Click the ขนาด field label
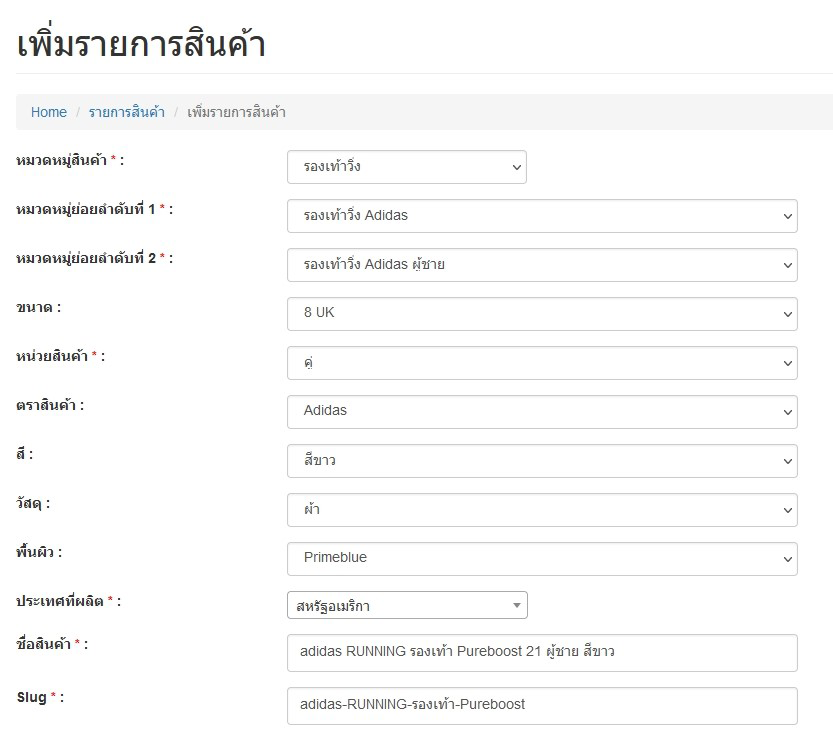This screenshot has height=733, width=833. (38, 307)
